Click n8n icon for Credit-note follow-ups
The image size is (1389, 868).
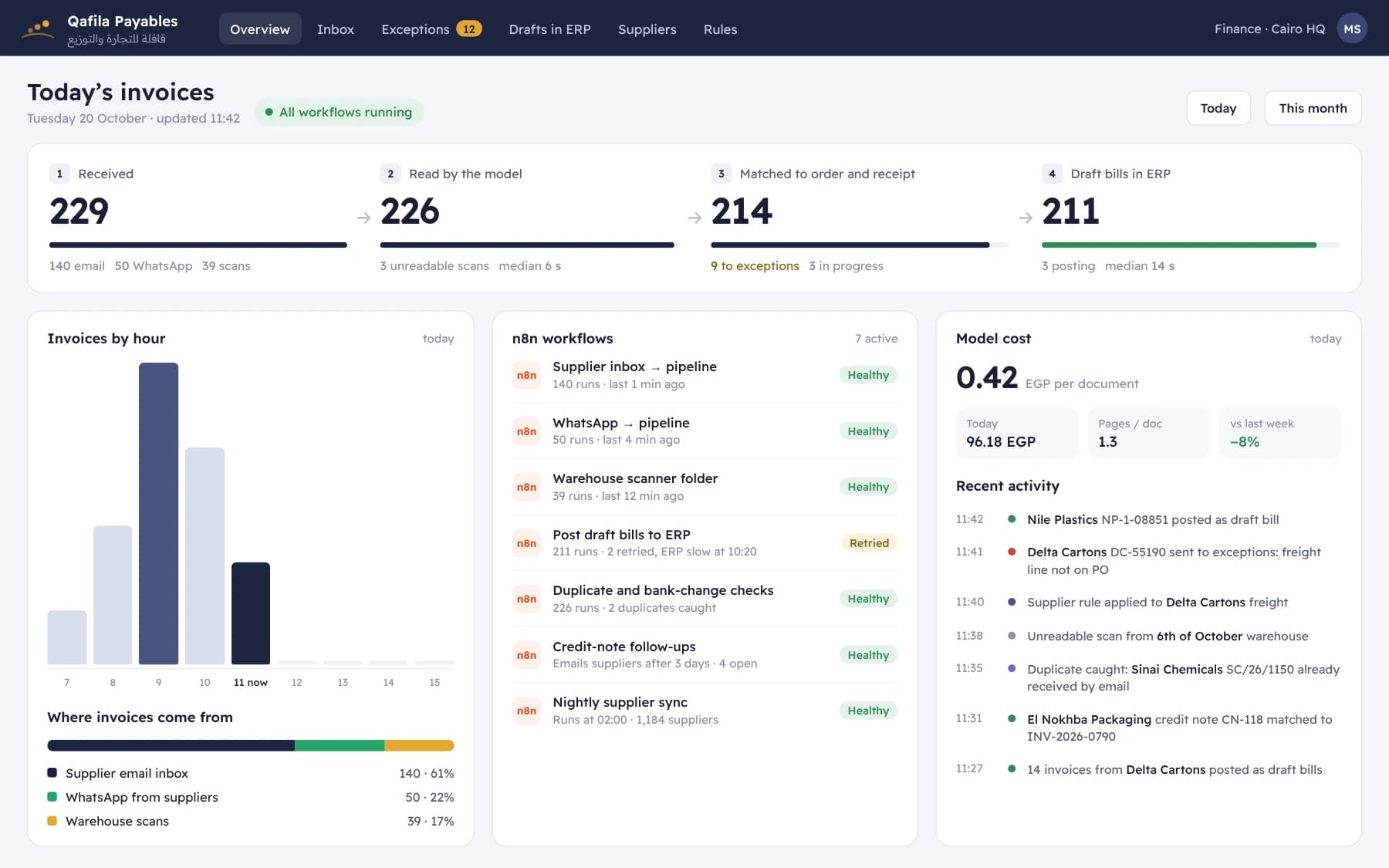527,655
